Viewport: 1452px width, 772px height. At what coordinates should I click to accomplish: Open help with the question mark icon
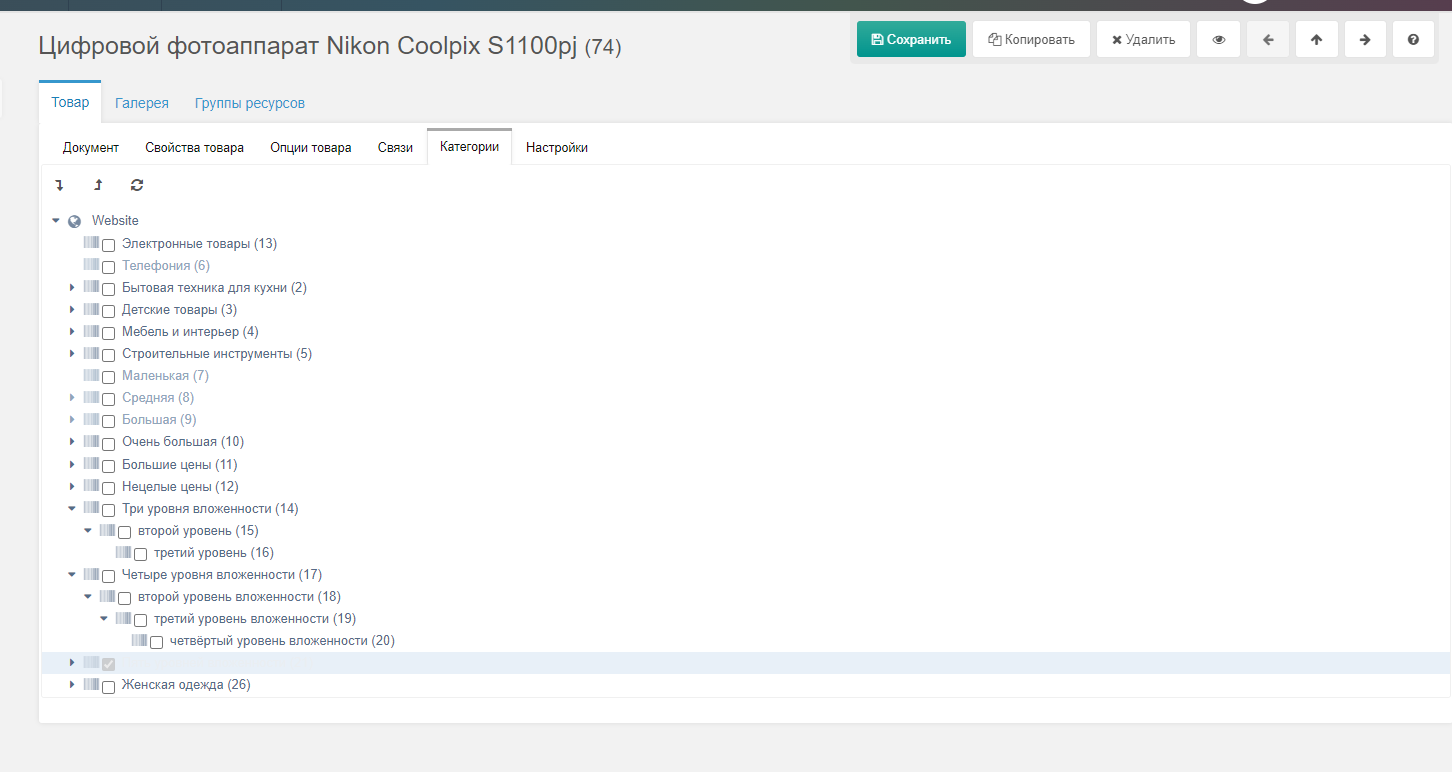tap(1413, 40)
